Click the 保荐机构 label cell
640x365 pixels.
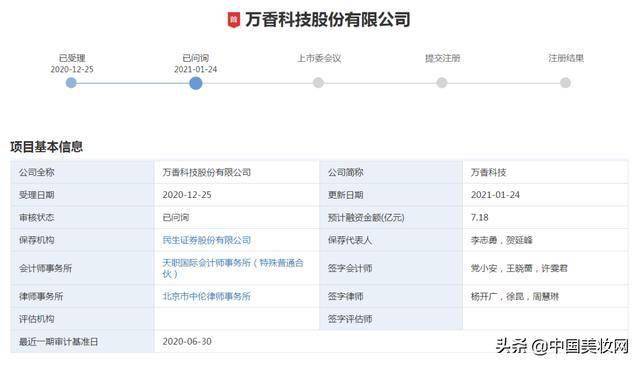82,240
